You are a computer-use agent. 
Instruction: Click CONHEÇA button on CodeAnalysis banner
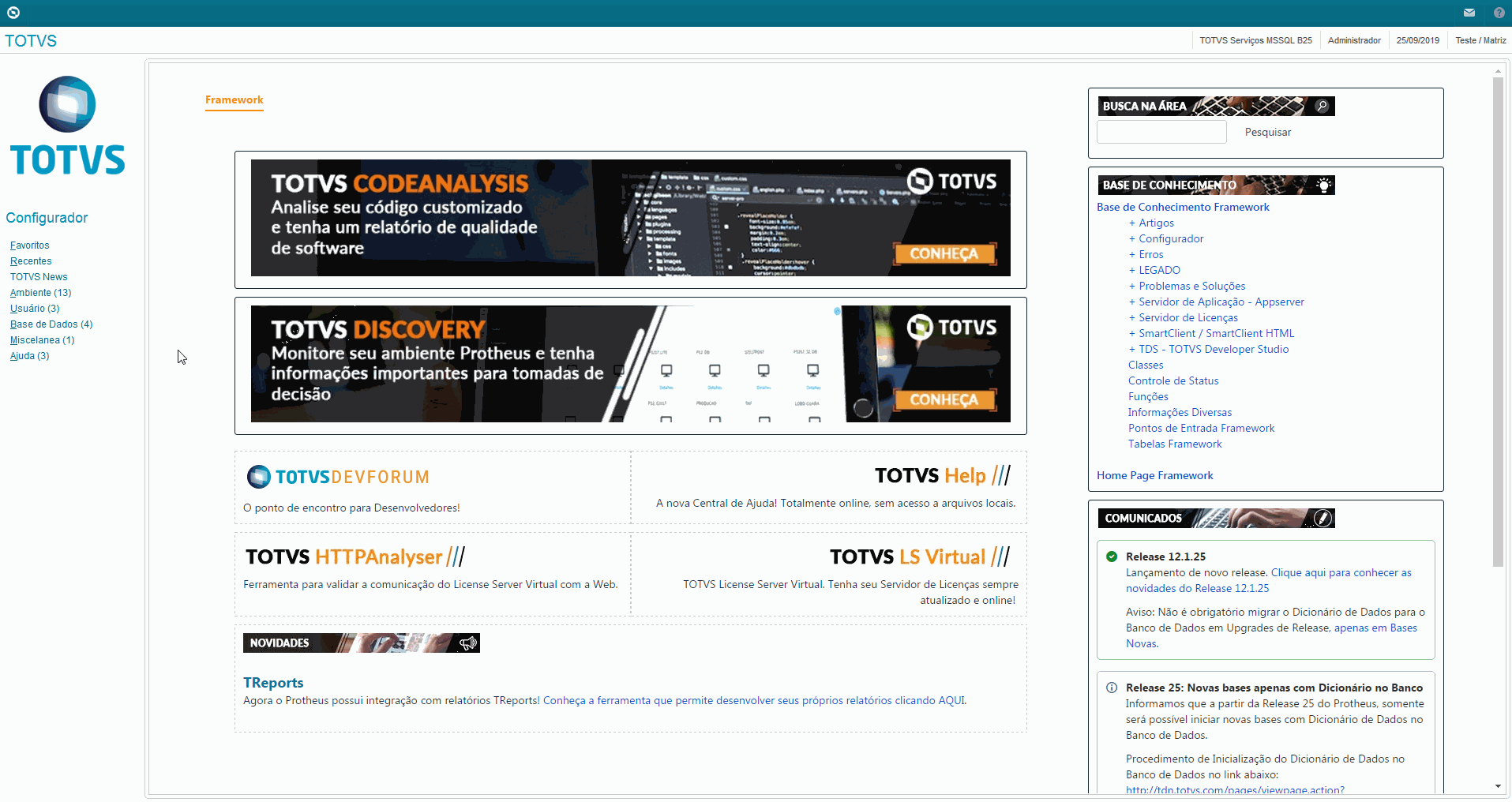pyautogui.click(x=944, y=253)
